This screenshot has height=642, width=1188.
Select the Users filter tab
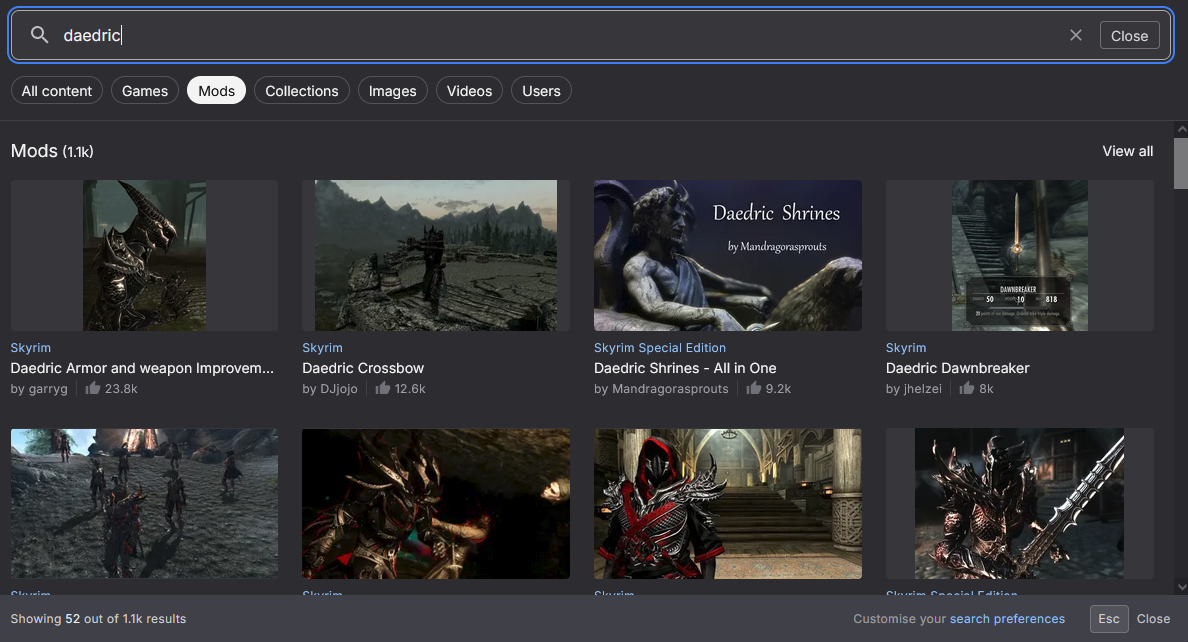coord(541,91)
